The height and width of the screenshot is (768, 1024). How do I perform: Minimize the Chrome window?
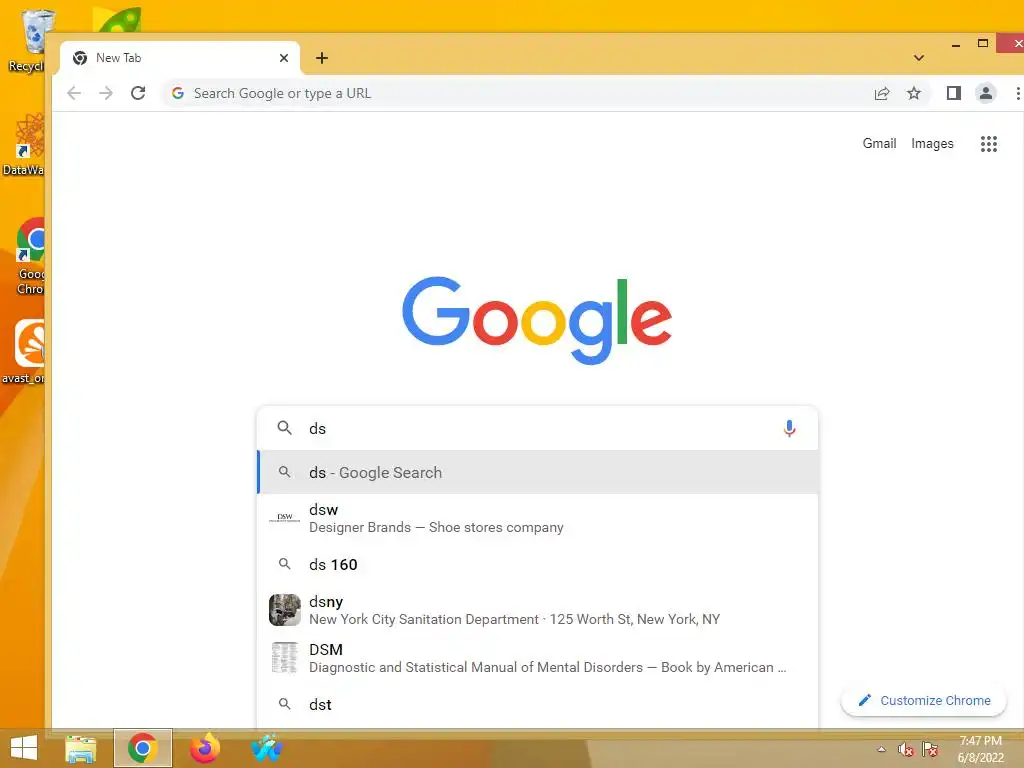[x=956, y=44]
